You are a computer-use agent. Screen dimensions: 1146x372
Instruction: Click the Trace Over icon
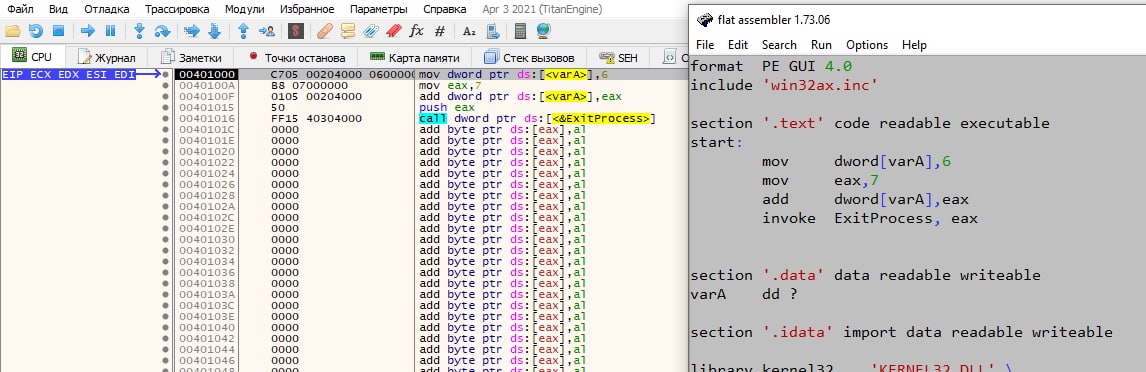point(214,31)
